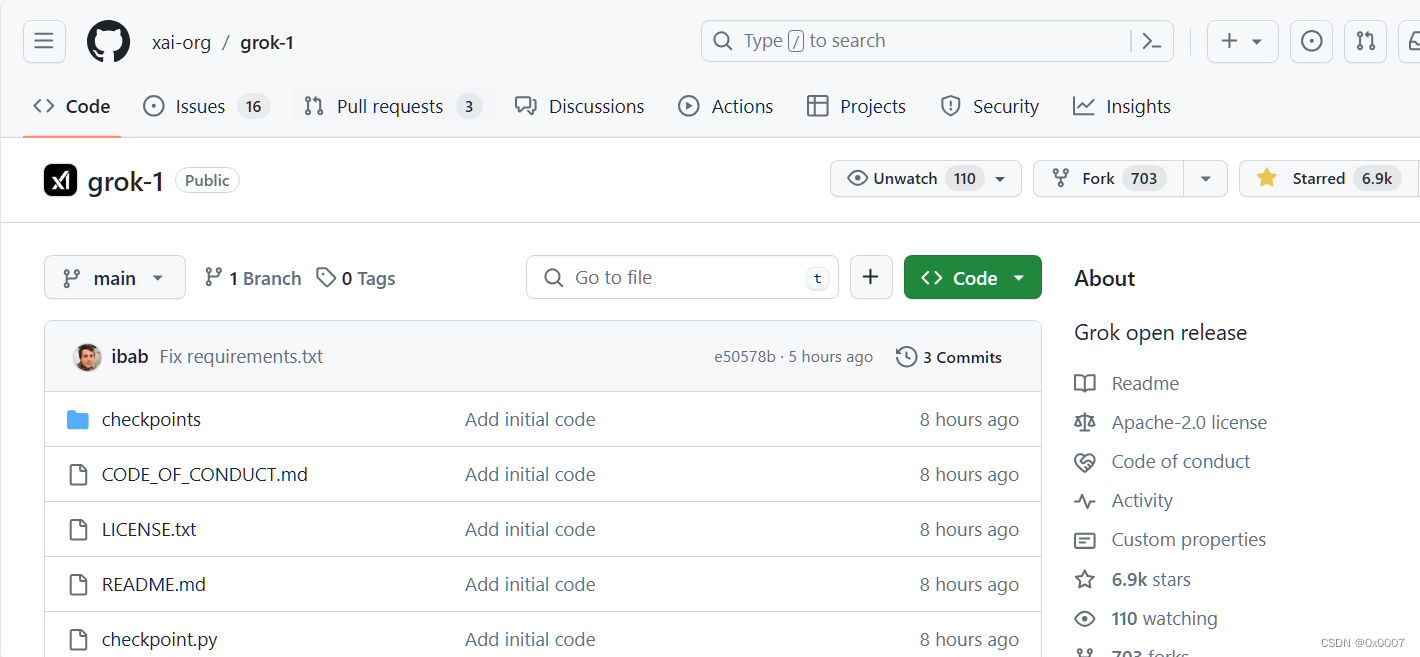The height and width of the screenshot is (657, 1420).
Task: Click the star icon beside 6.9k stars
Action: (x=1085, y=579)
